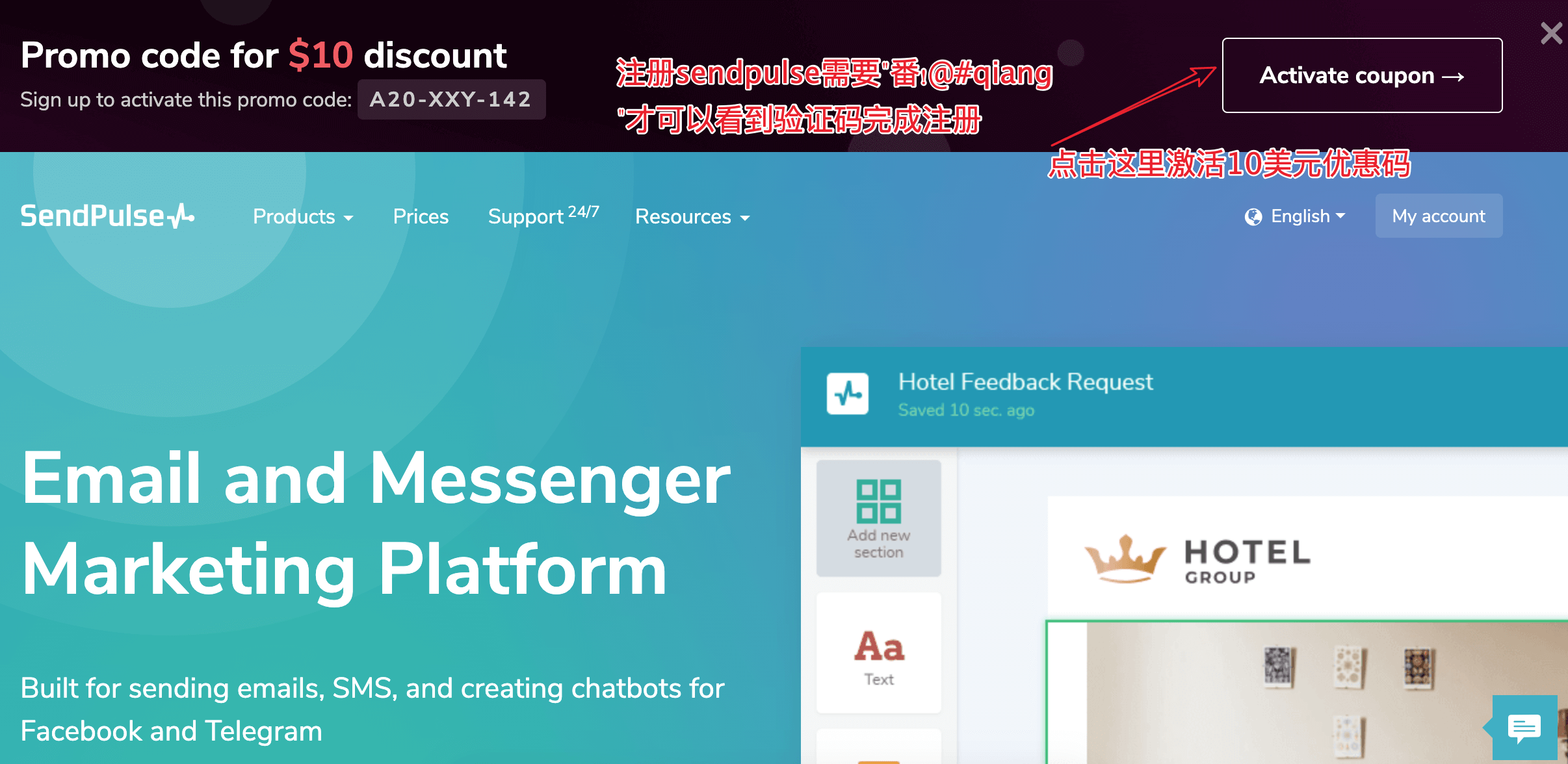Click the Add new section grid icon
The height and width of the screenshot is (764, 1568).
875,500
